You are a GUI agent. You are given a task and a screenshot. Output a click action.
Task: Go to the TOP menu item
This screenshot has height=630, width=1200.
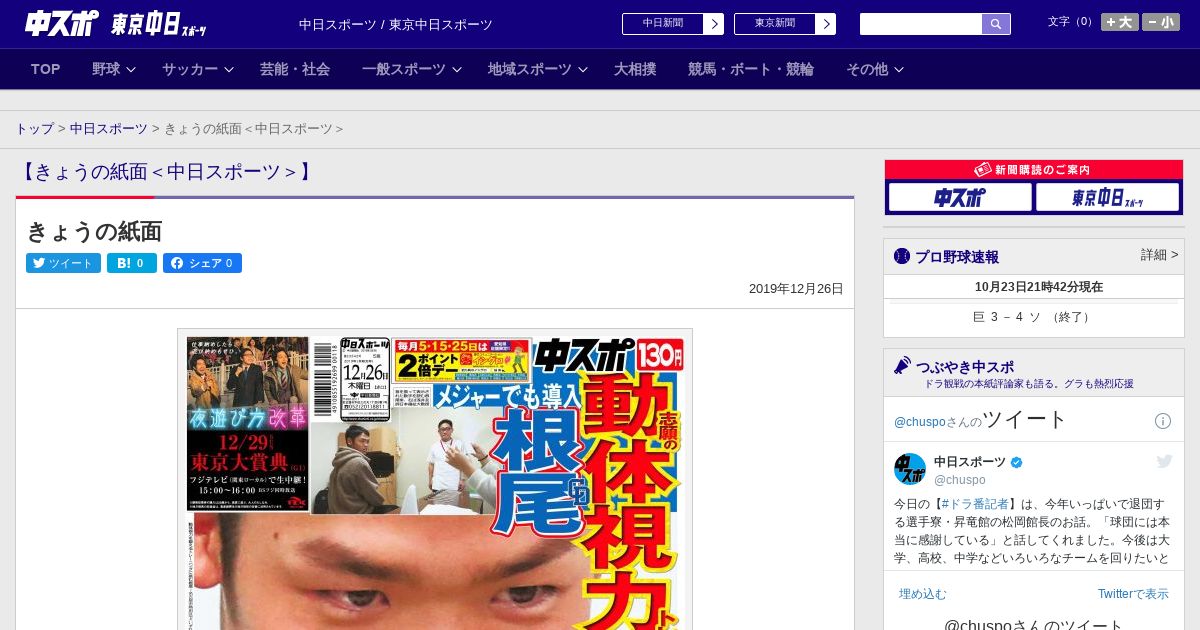click(46, 69)
